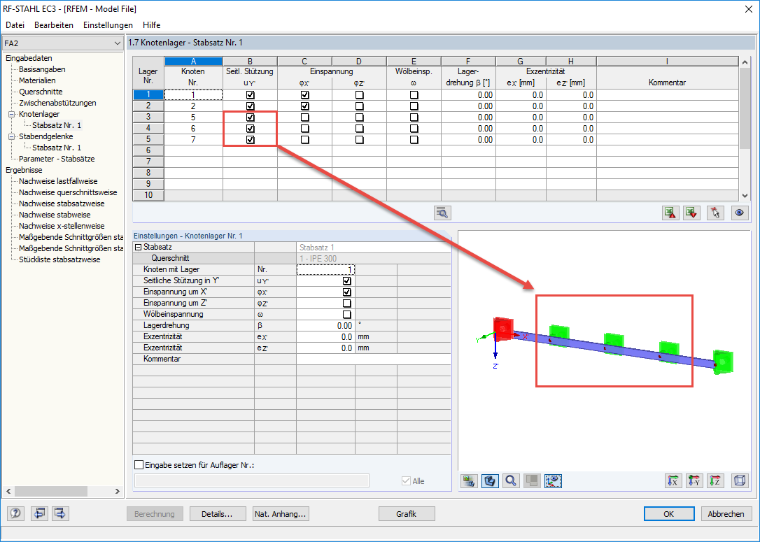Viewport: 760px width, 542px height.
Task: Show view in X direction
Action: tap(673, 480)
